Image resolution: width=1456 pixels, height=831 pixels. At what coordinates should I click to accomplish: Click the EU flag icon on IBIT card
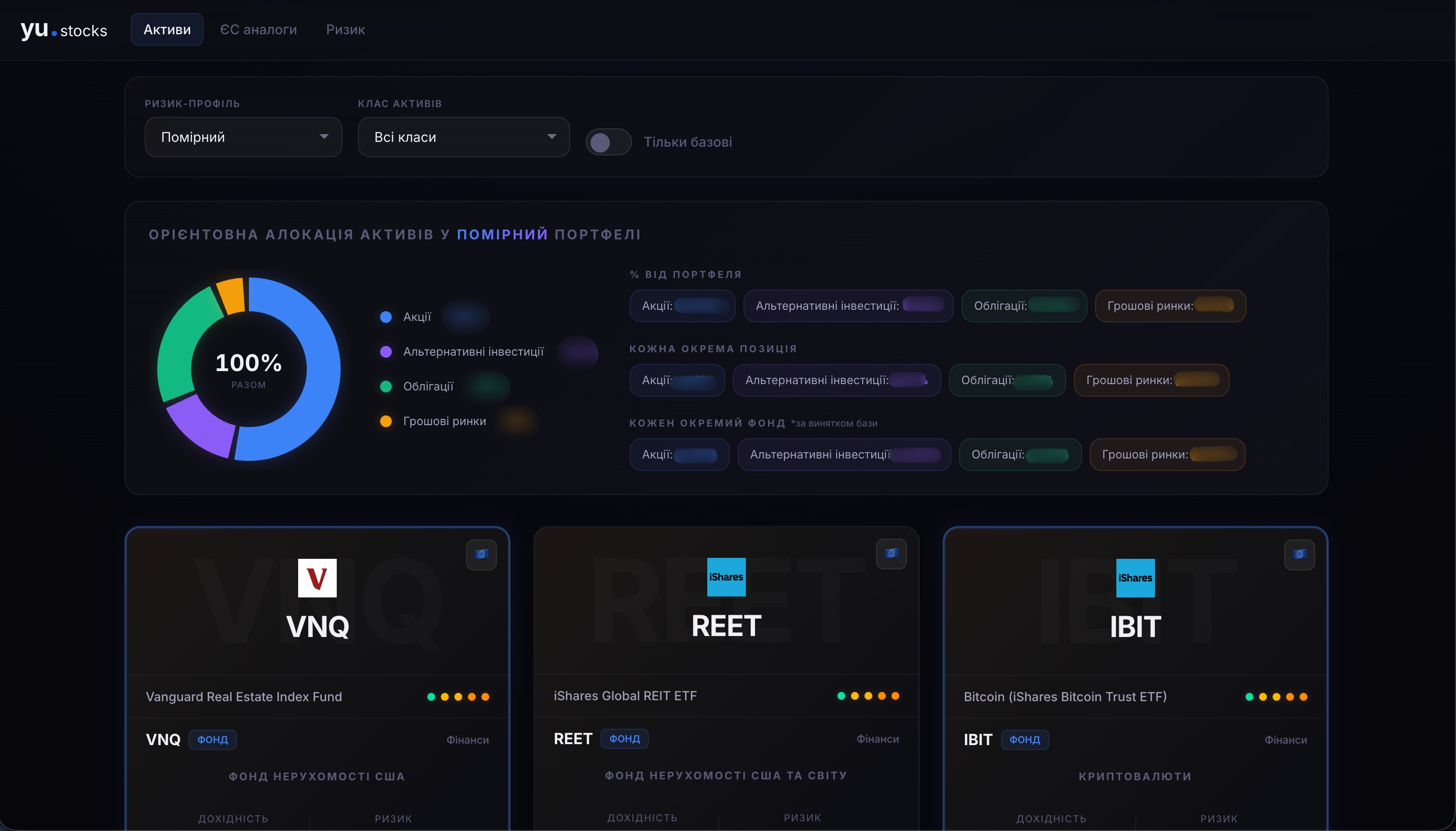pyautogui.click(x=1299, y=554)
